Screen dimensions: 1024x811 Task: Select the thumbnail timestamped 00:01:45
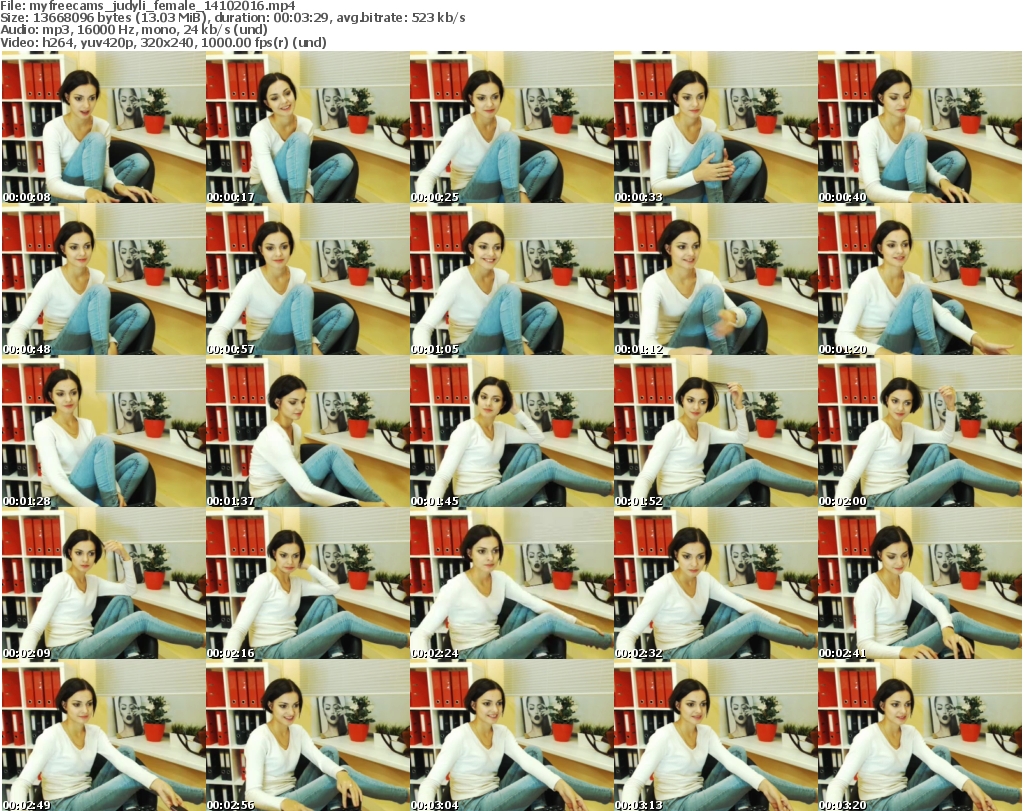(511, 432)
